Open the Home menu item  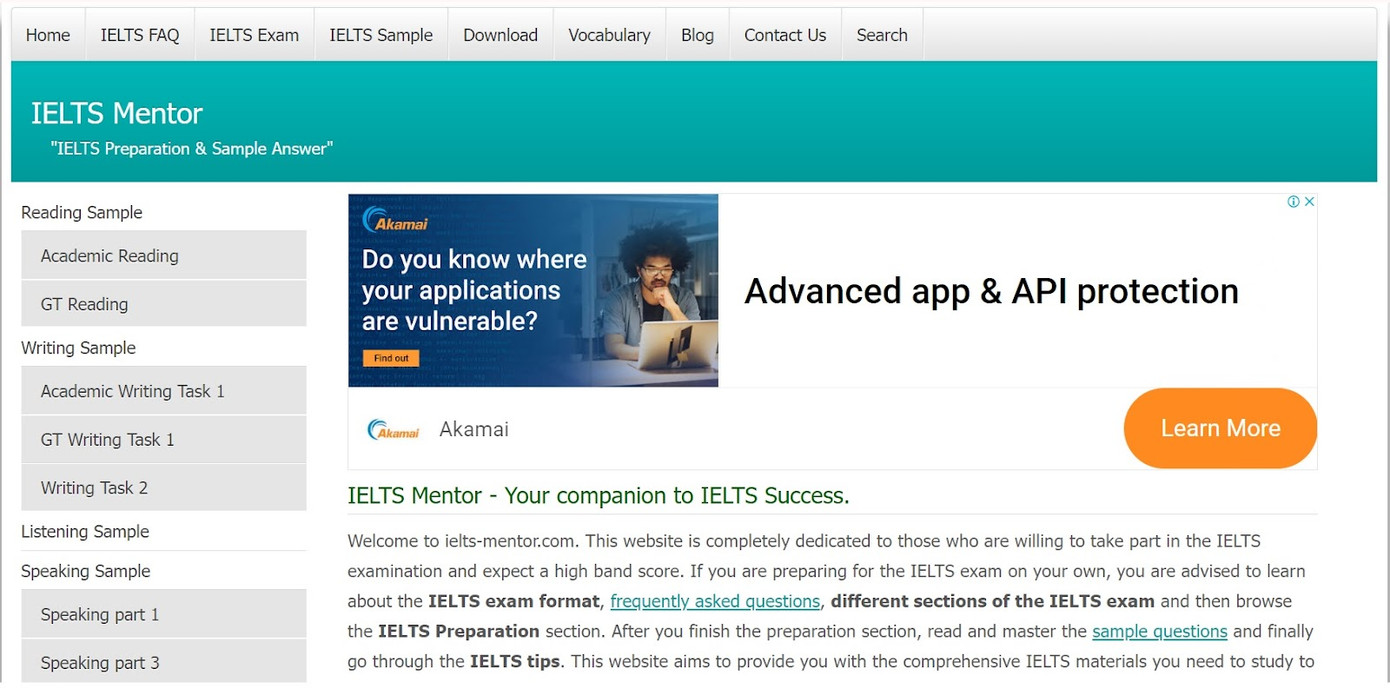point(48,35)
